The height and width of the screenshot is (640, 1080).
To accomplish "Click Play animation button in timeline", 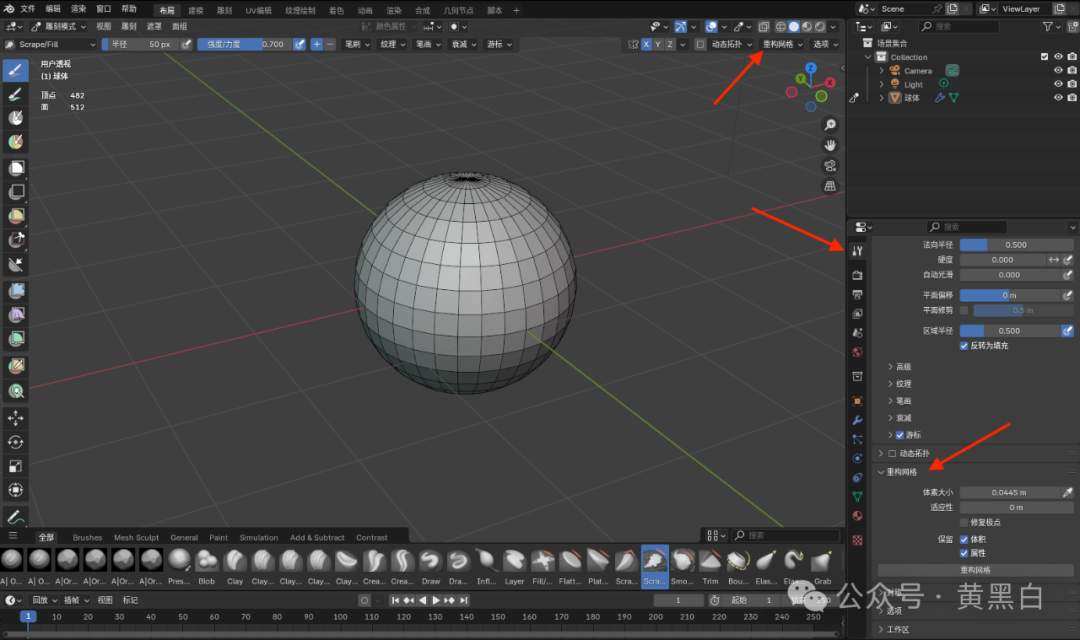I will pos(435,601).
